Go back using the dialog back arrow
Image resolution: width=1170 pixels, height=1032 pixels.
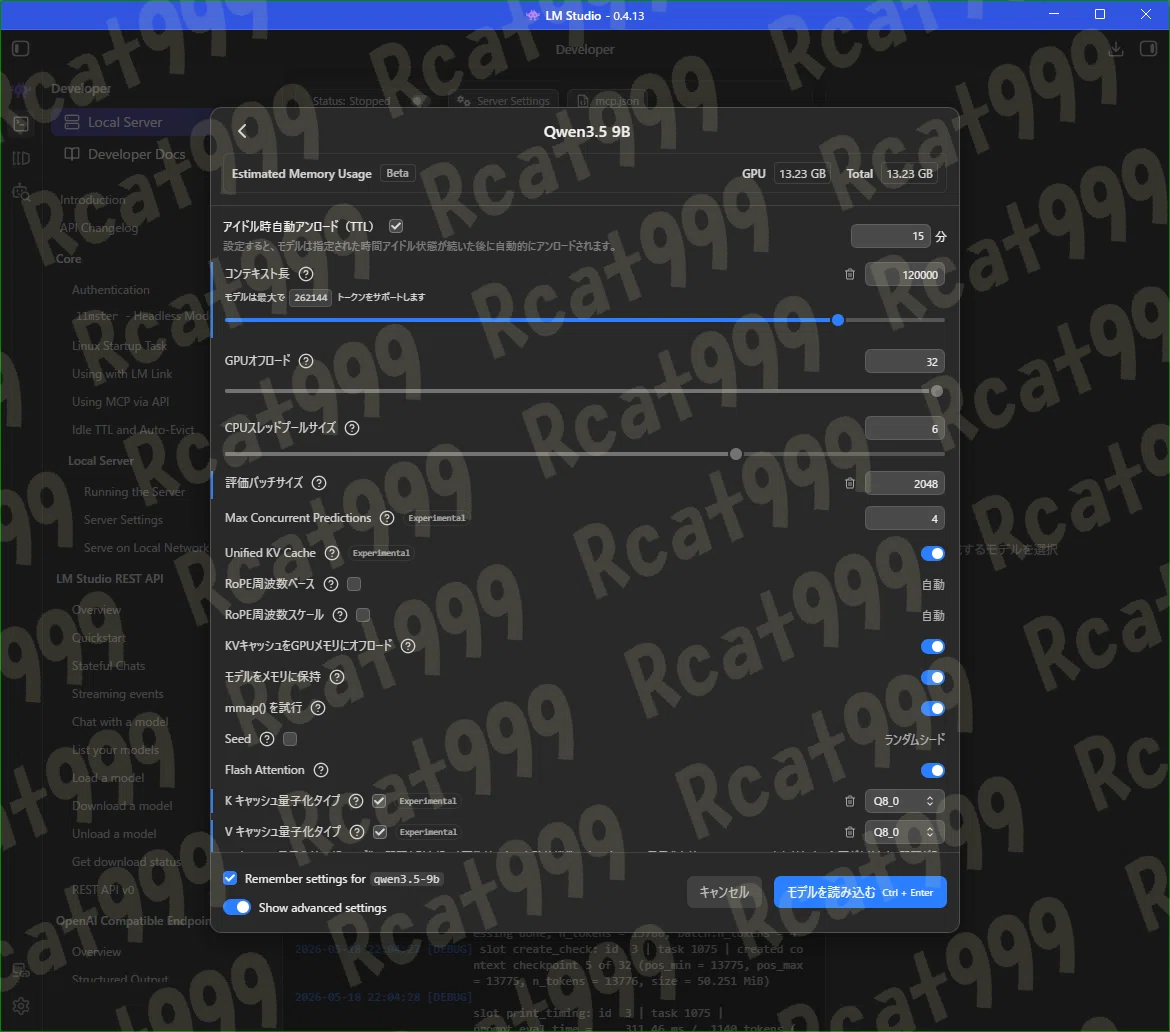click(242, 131)
